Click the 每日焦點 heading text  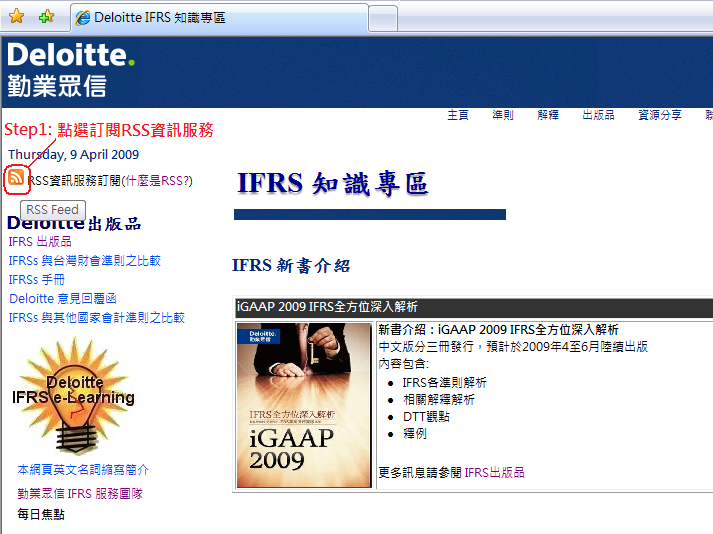41,514
